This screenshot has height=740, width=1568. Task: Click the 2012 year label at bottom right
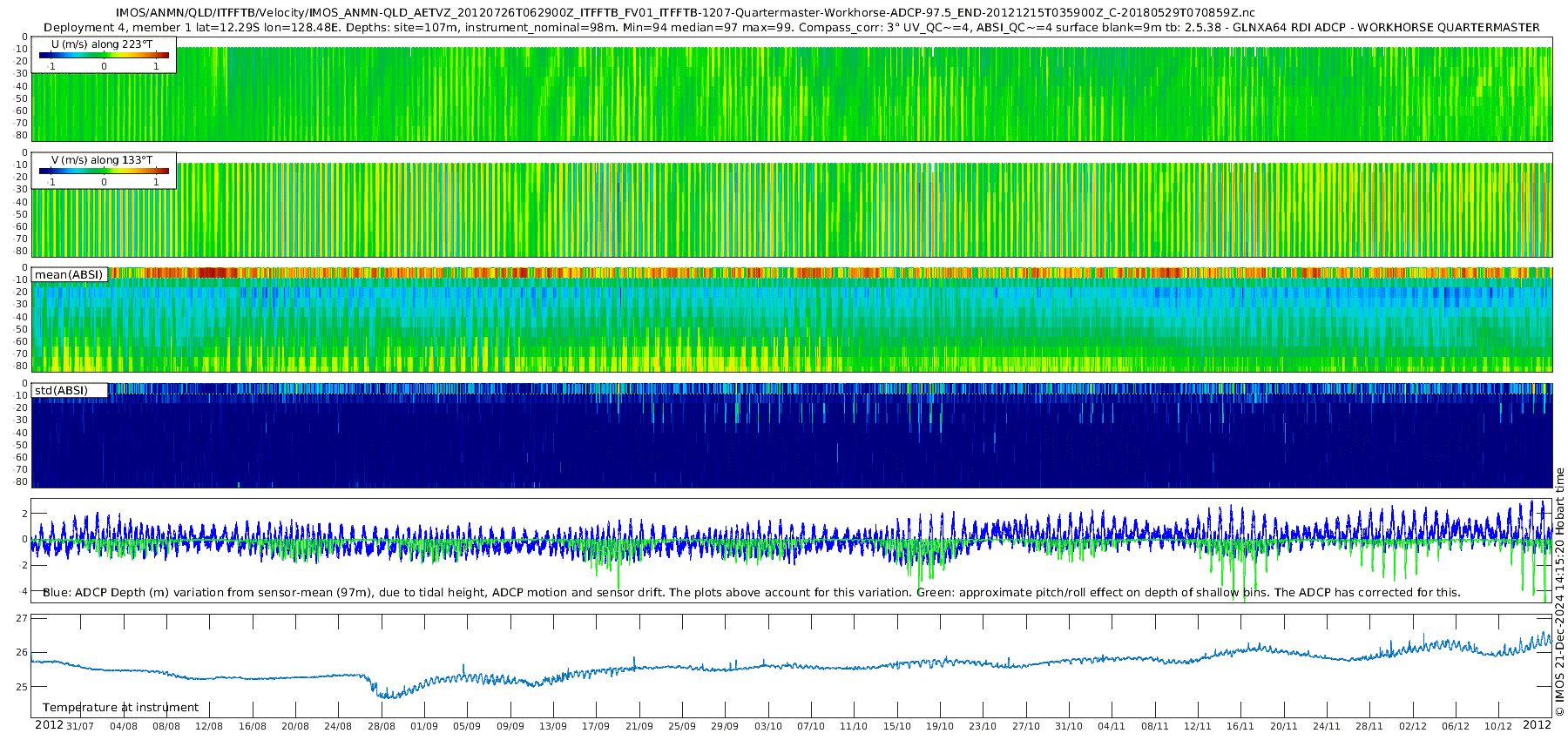pos(1537,725)
